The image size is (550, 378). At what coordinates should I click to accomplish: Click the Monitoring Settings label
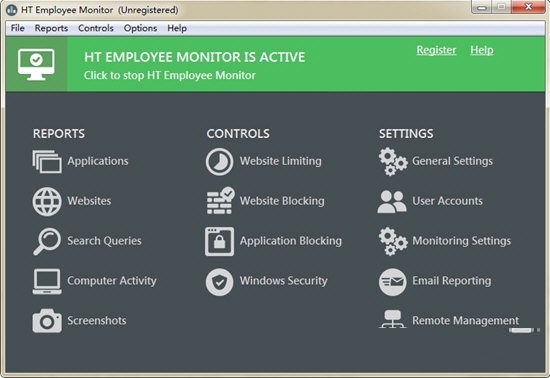tap(462, 241)
